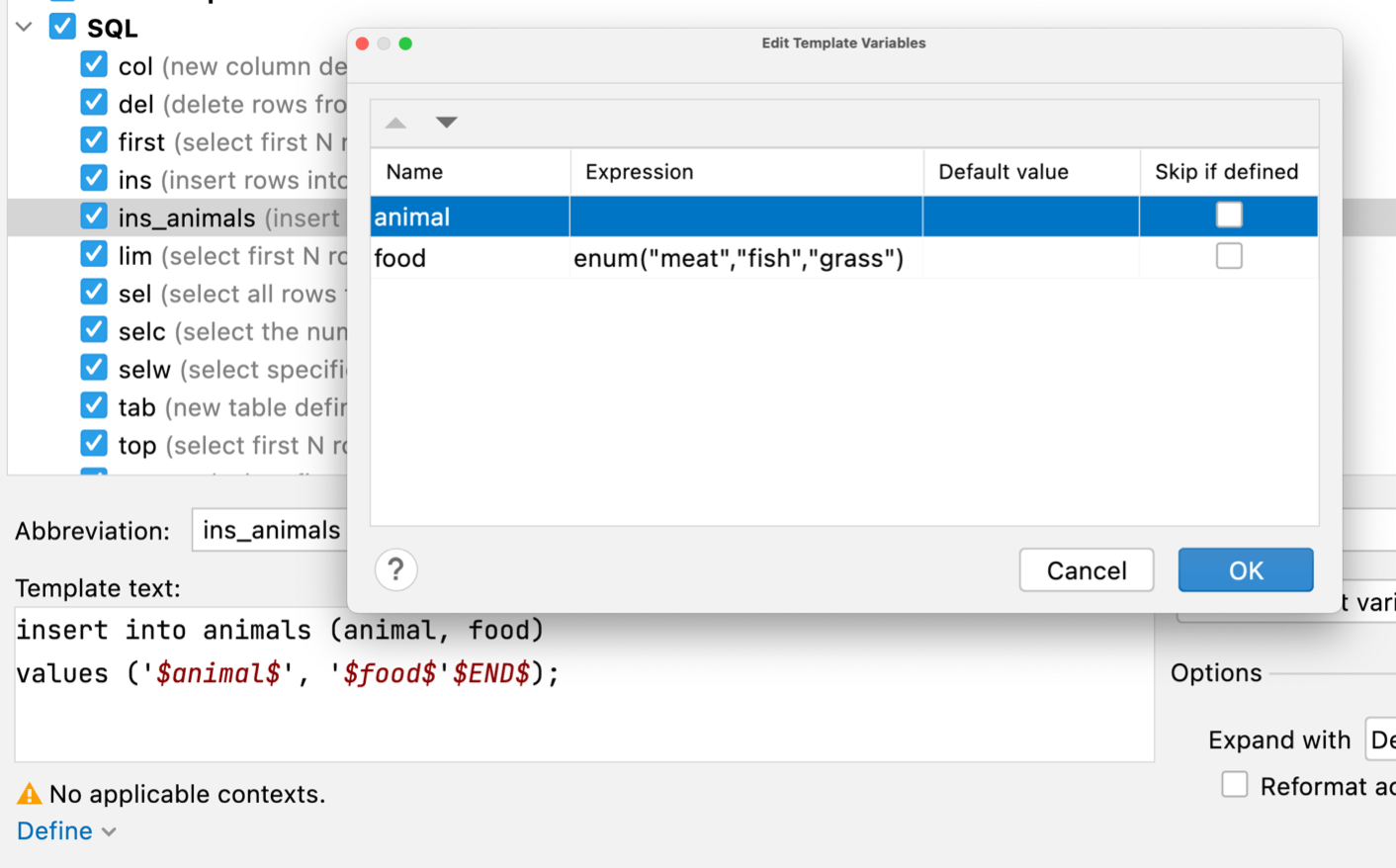
Task: Click the Default value column header
Action: 1031,172
